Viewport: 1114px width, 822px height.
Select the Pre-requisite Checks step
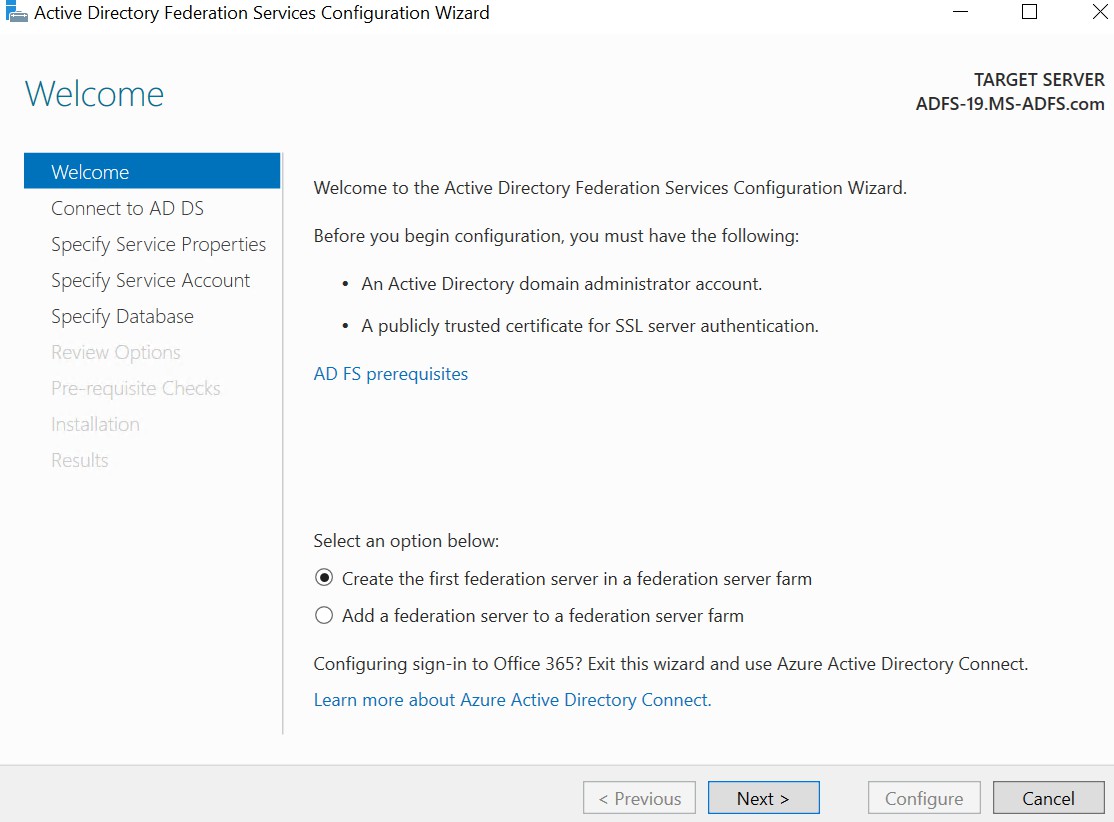(136, 389)
